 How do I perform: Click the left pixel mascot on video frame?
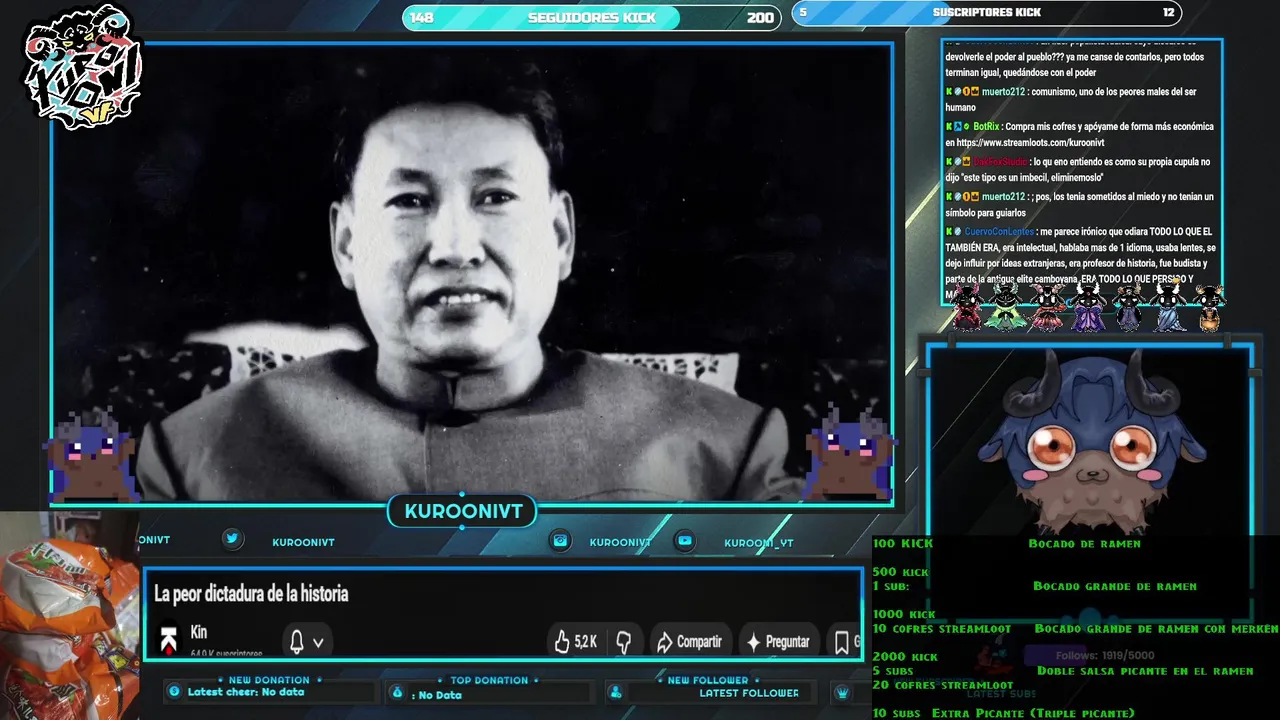92,455
